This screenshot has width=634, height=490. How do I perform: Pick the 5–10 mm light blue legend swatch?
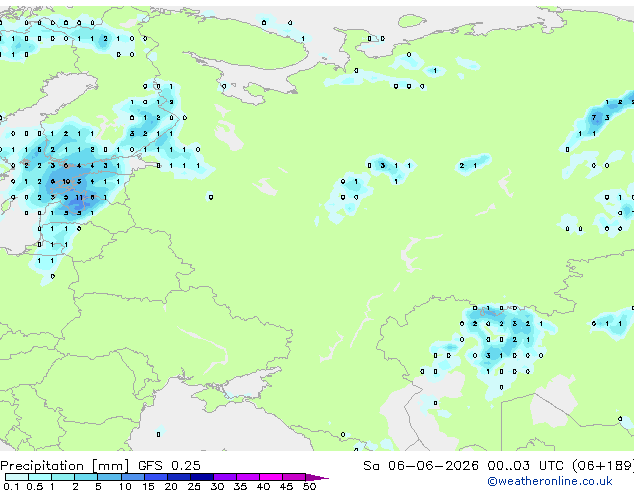click(109, 477)
